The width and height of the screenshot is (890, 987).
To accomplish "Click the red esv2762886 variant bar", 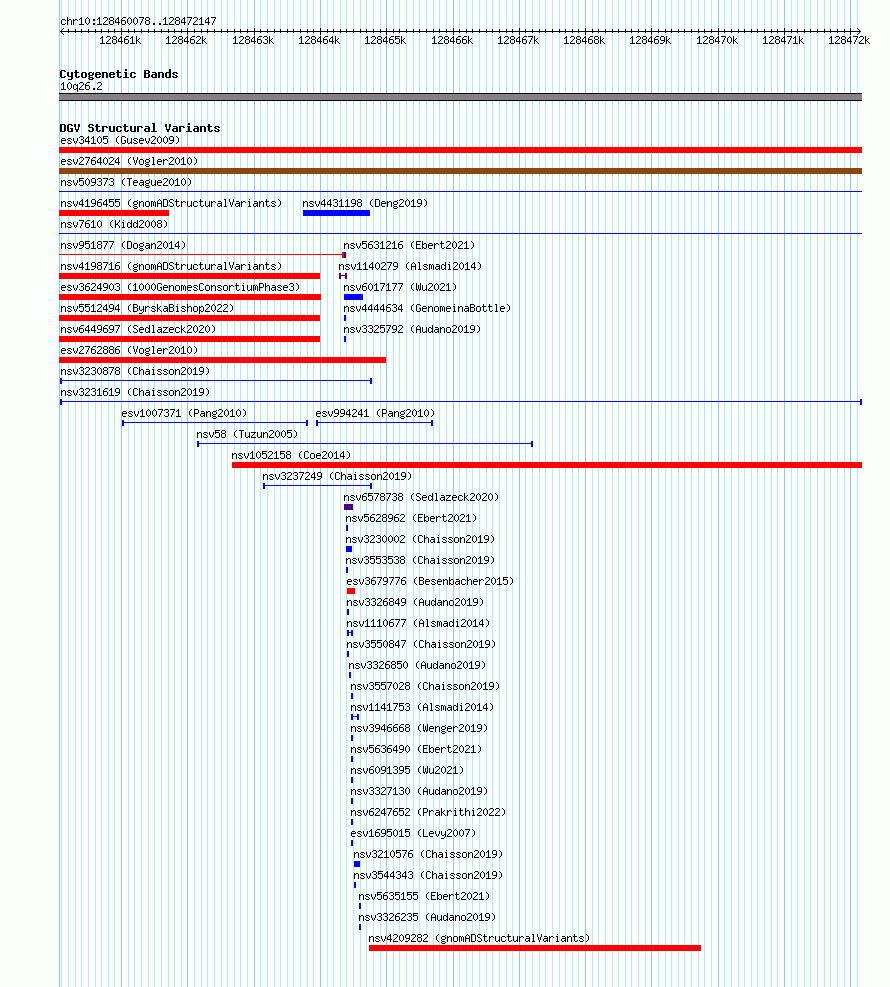I will click(x=223, y=360).
